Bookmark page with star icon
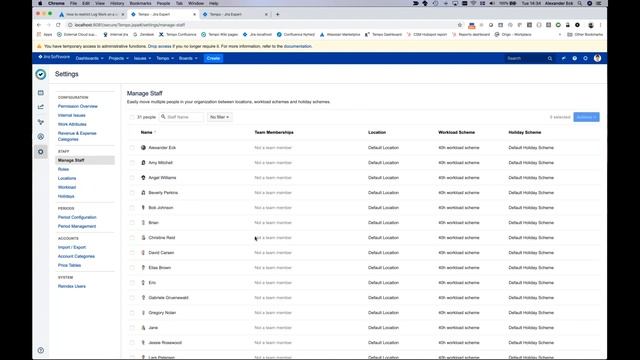This screenshot has width=640, height=360. [x=460, y=25]
